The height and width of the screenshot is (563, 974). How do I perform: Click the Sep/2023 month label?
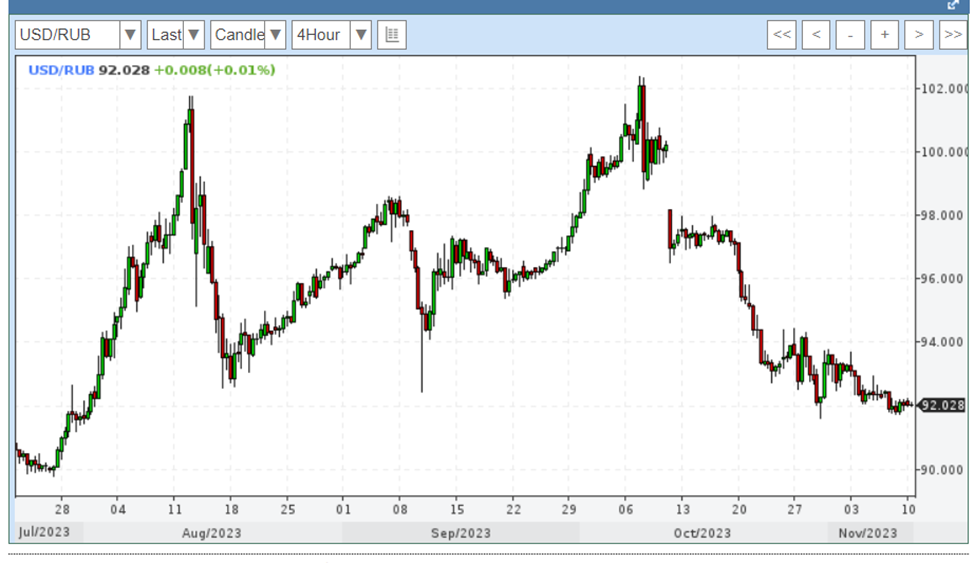click(x=461, y=533)
